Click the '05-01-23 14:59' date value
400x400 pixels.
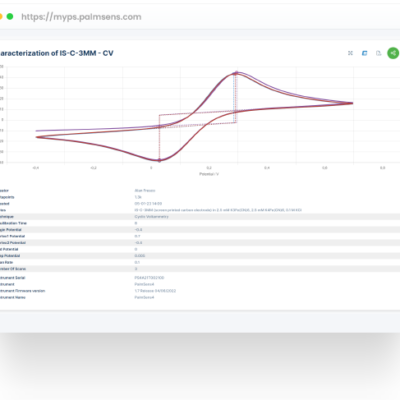pos(148,204)
